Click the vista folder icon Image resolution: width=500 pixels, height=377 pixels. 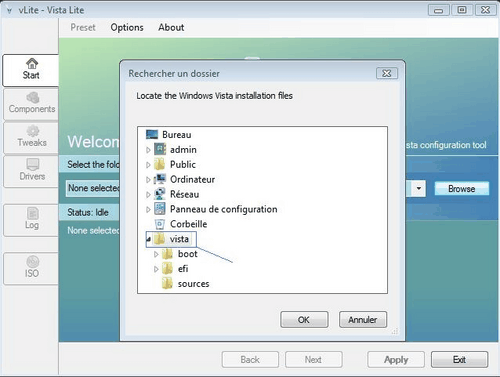[x=159, y=239]
